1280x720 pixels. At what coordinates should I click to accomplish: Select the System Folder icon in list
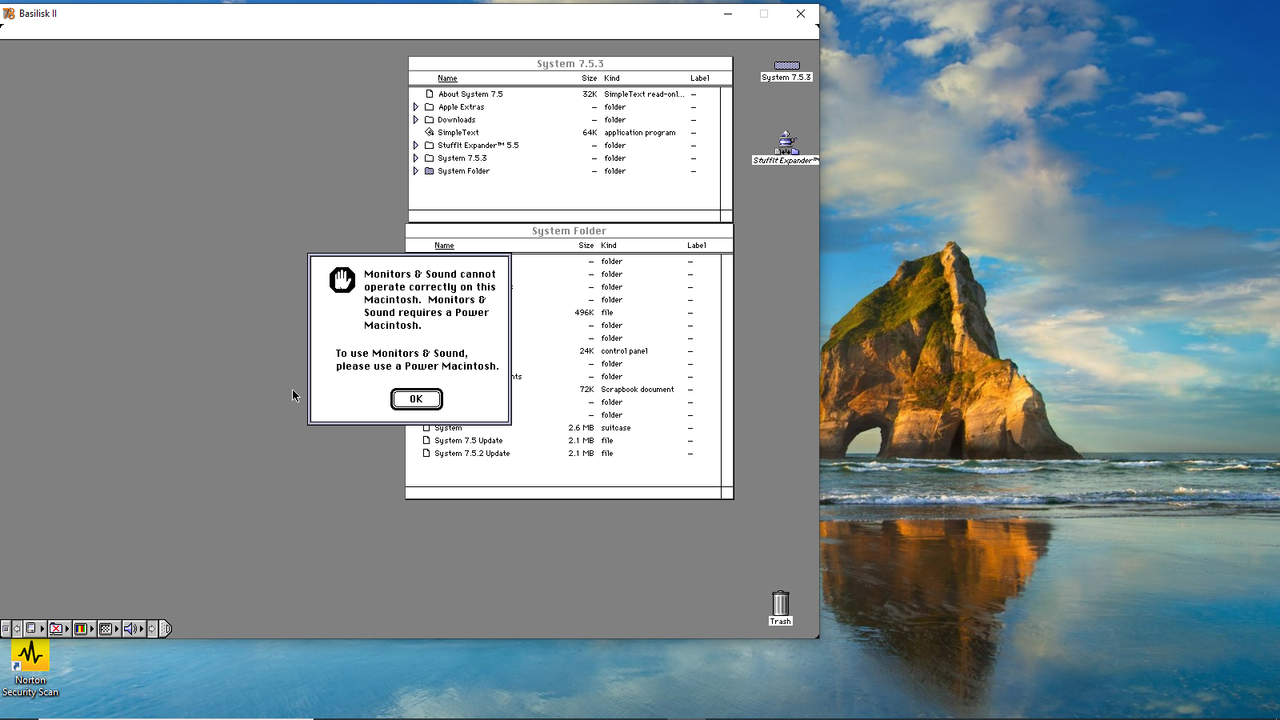pos(429,171)
